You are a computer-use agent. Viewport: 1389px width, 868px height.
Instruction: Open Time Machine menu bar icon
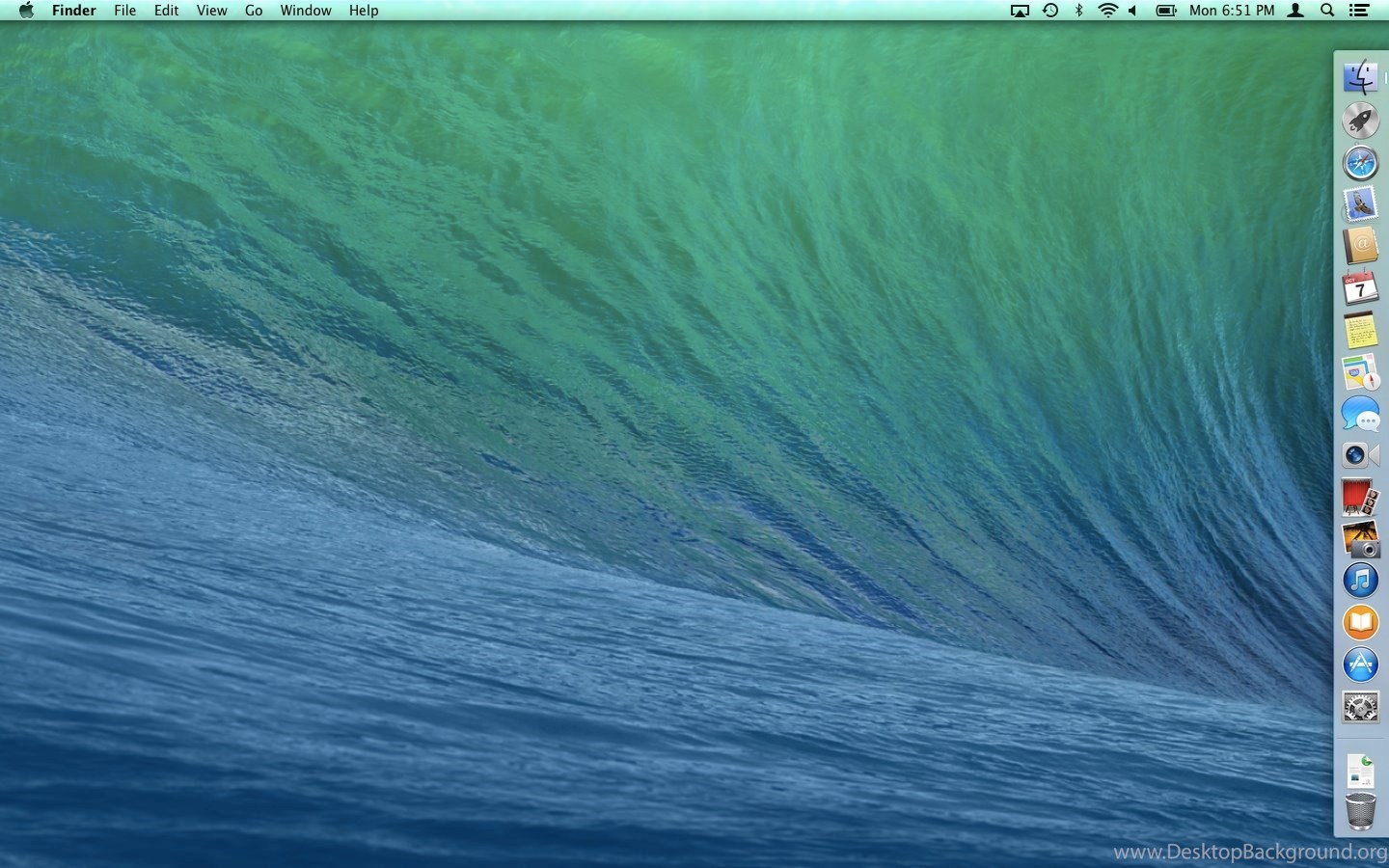coord(1050,11)
